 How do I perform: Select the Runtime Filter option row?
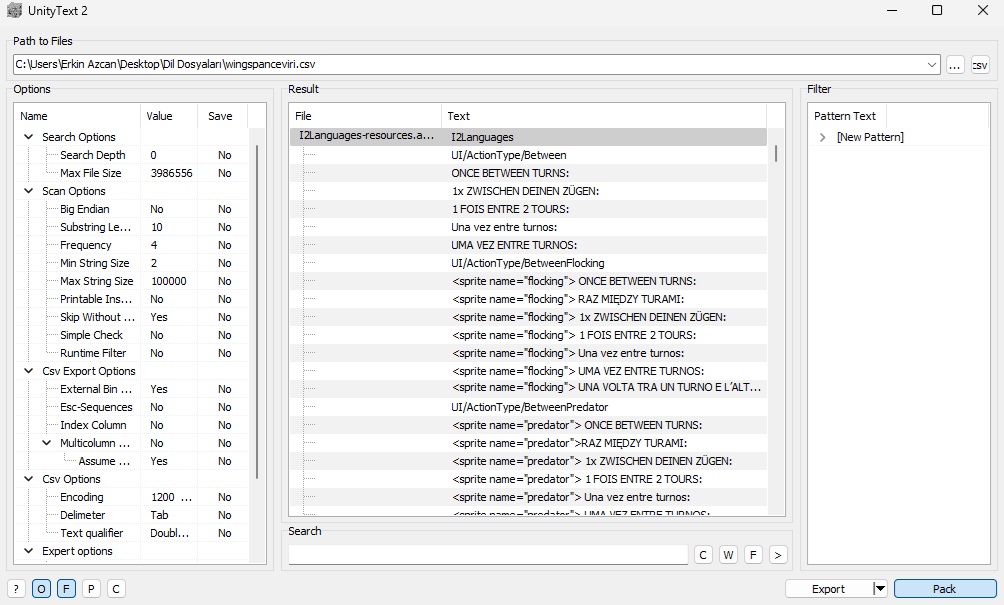coord(131,353)
